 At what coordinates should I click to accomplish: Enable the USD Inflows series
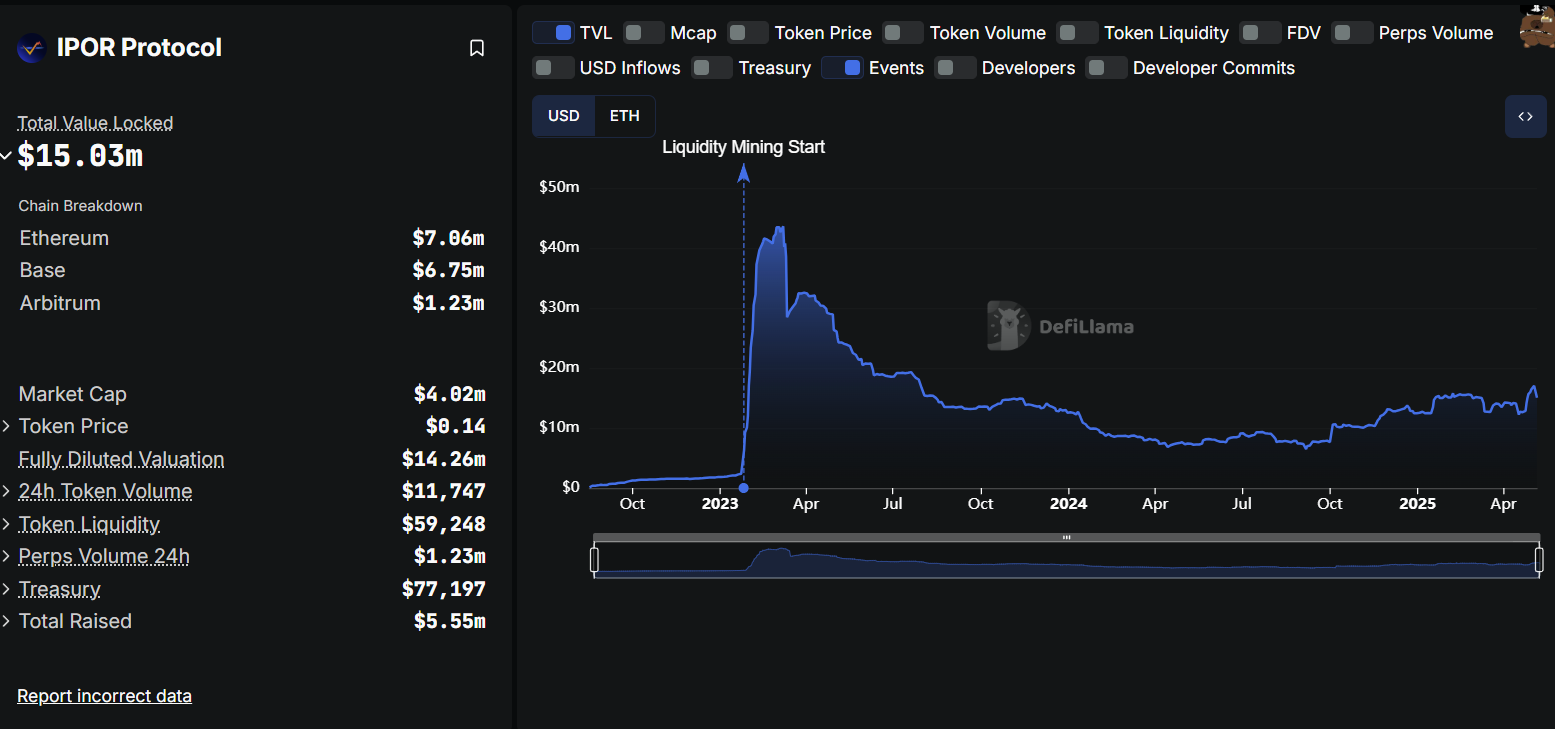click(553, 68)
